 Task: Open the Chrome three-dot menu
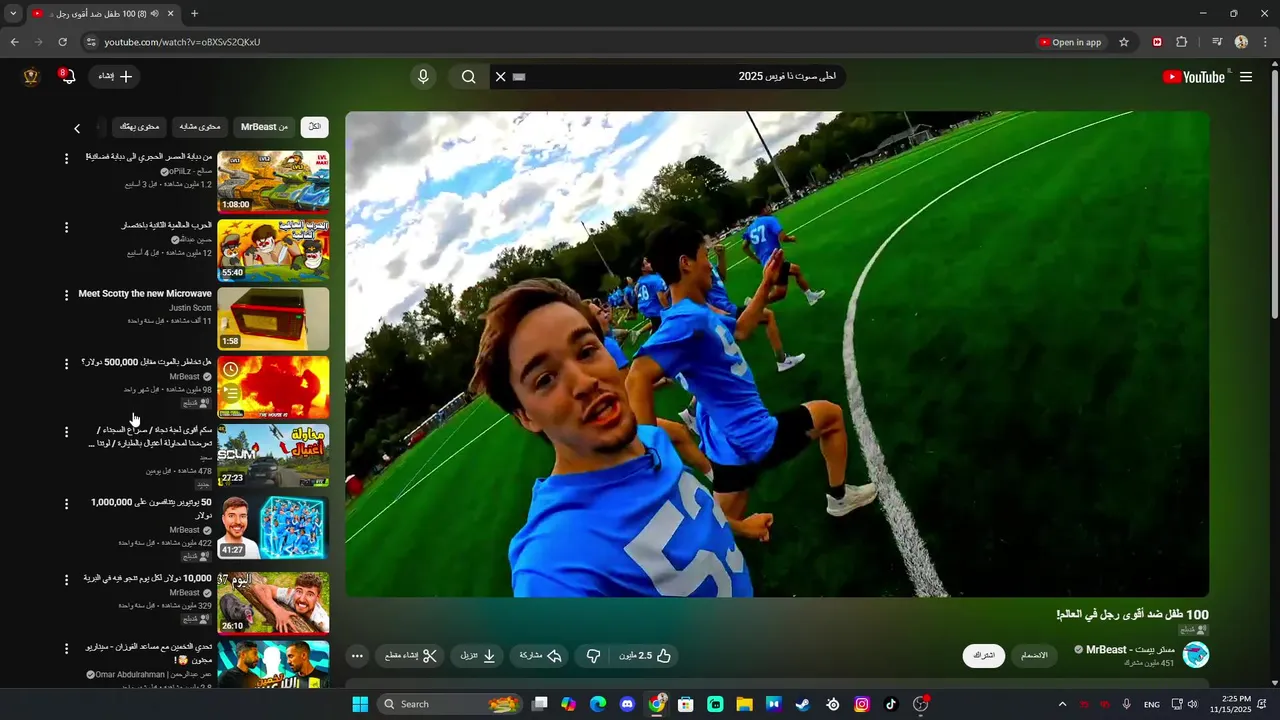pos(1266,42)
